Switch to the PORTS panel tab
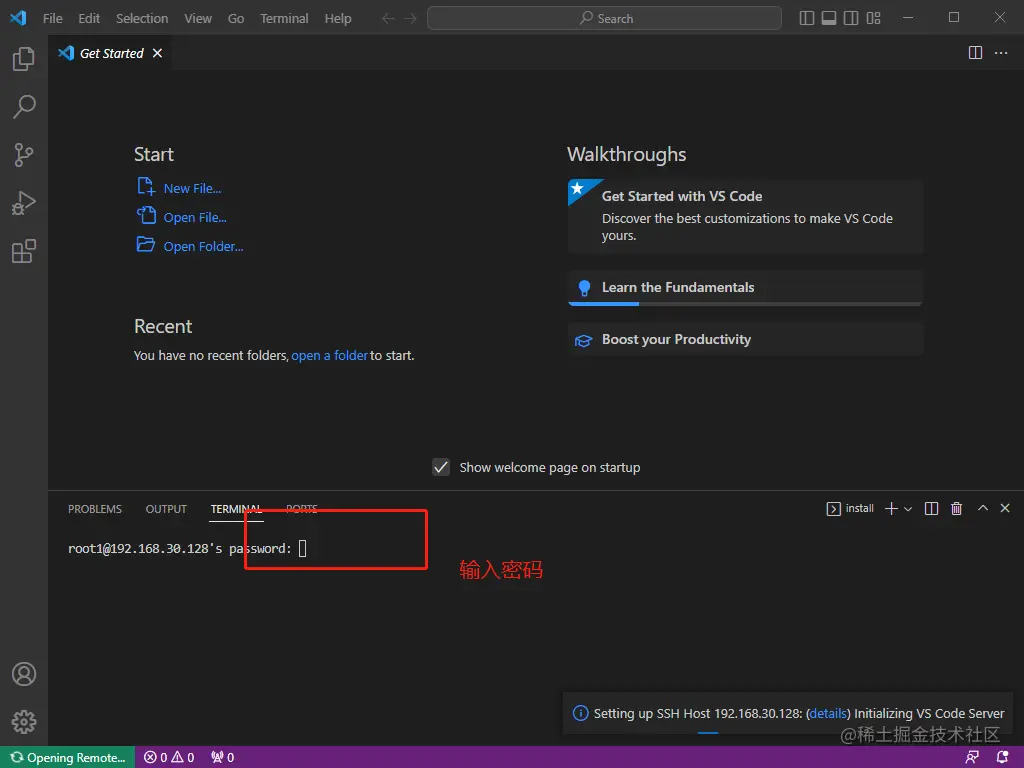The width and height of the screenshot is (1024, 768). (x=302, y=509)
